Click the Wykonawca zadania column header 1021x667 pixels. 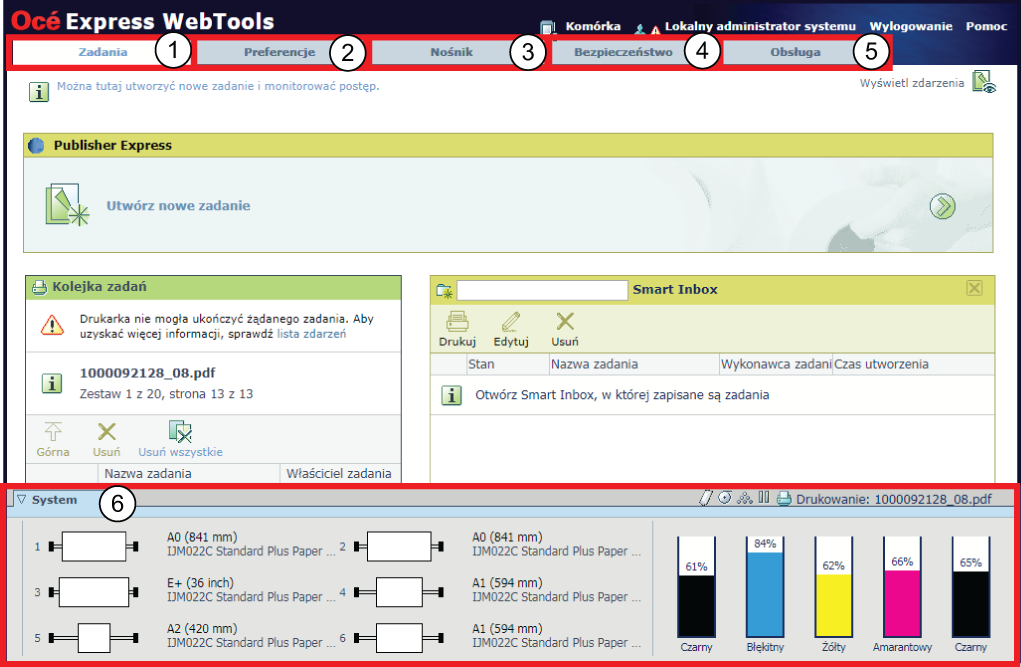click(776, 364)
